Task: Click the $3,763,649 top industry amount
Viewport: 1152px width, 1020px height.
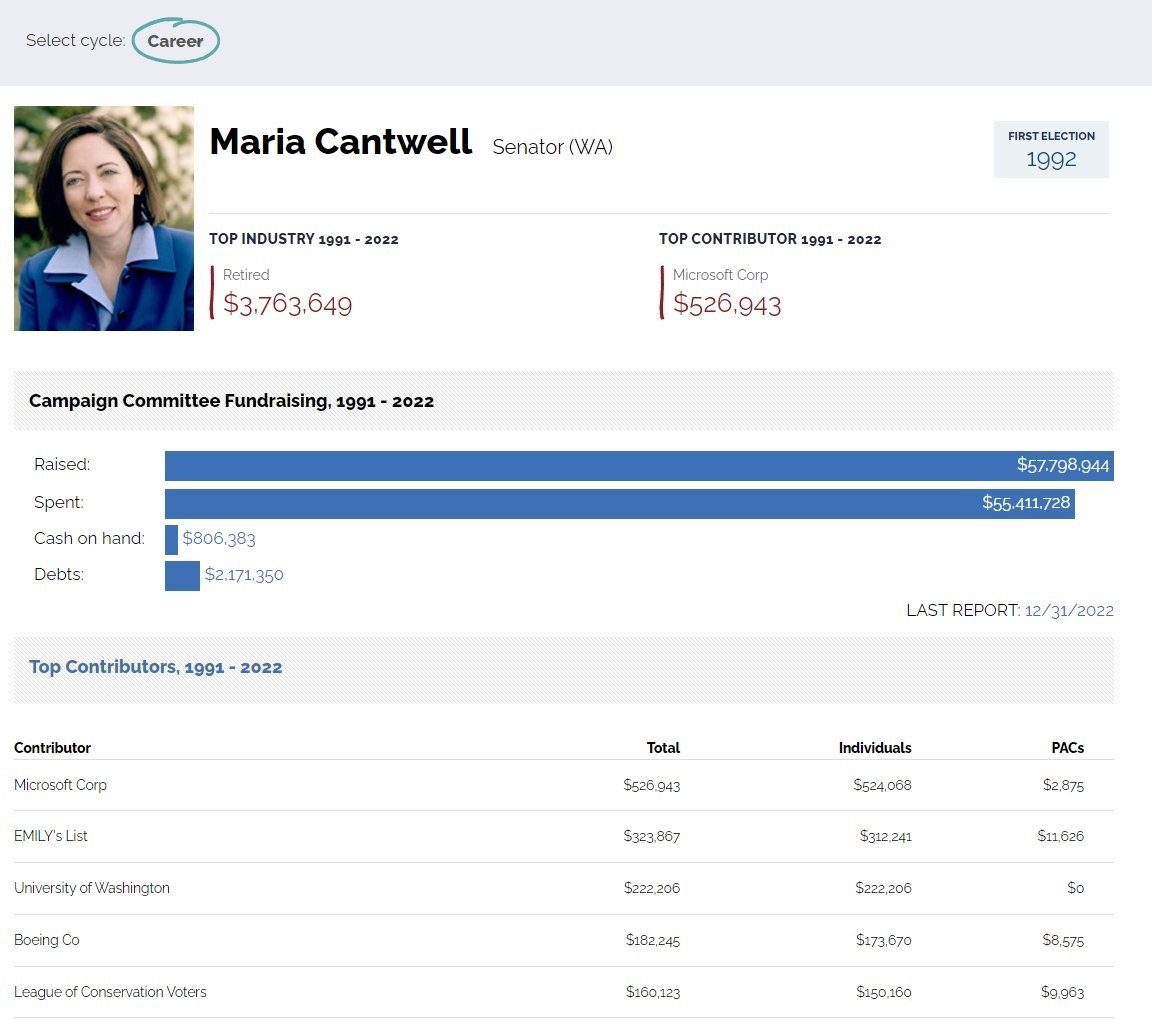Action: 287,304
